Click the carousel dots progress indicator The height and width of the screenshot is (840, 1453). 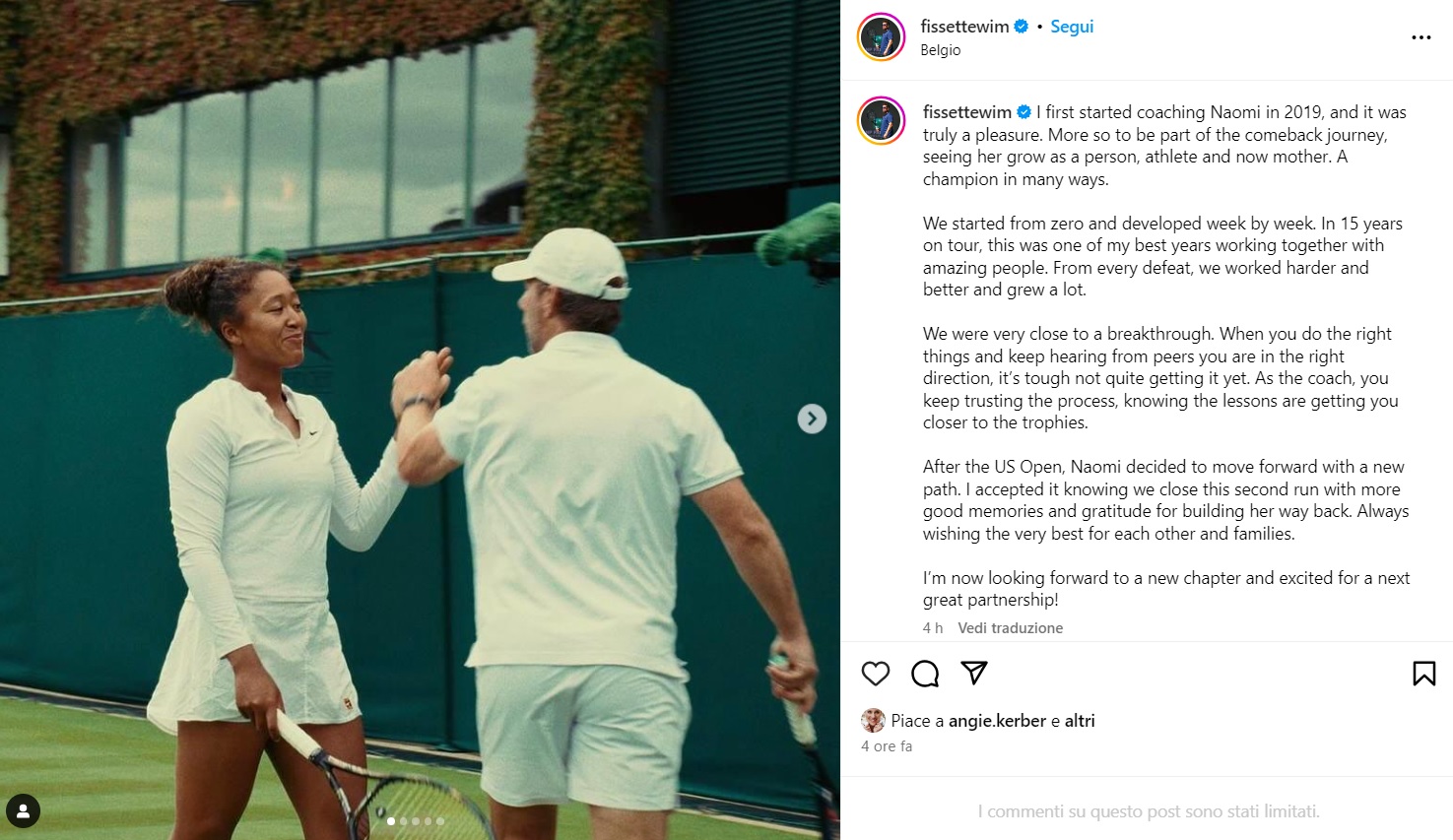(x=415, y=820)
